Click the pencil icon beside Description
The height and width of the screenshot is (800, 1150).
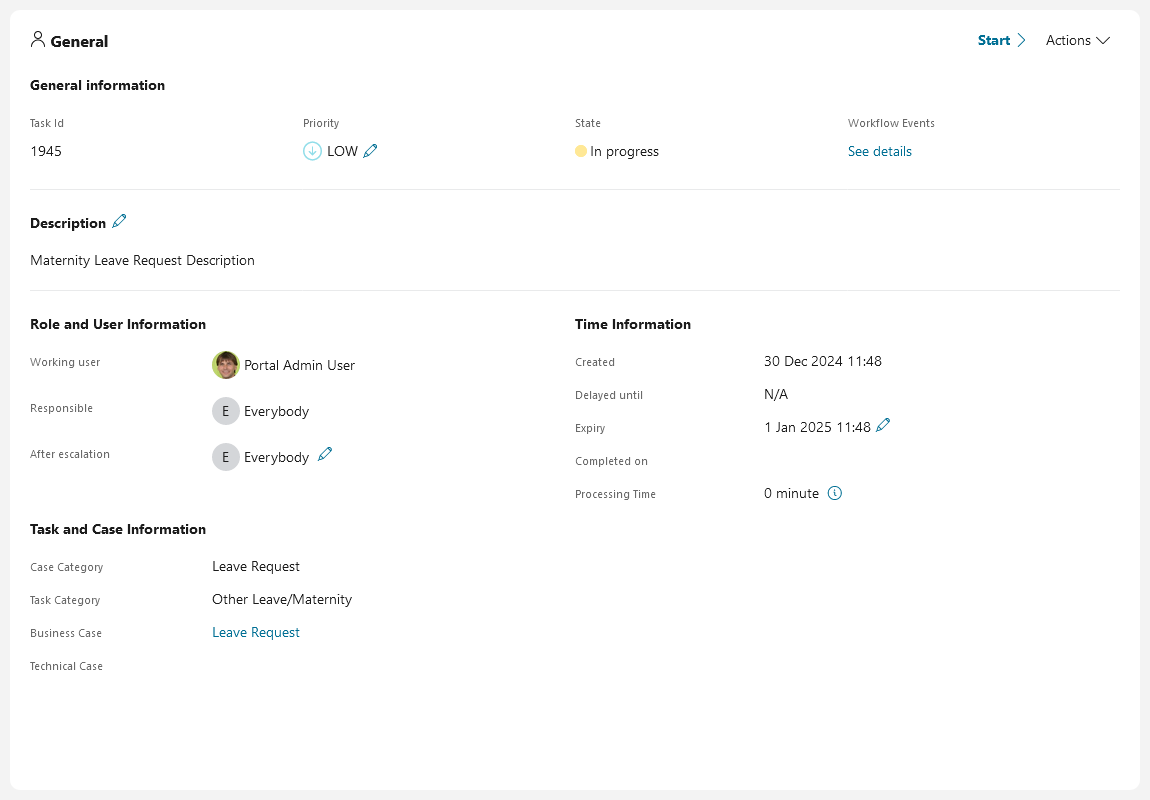pos(120,222)
